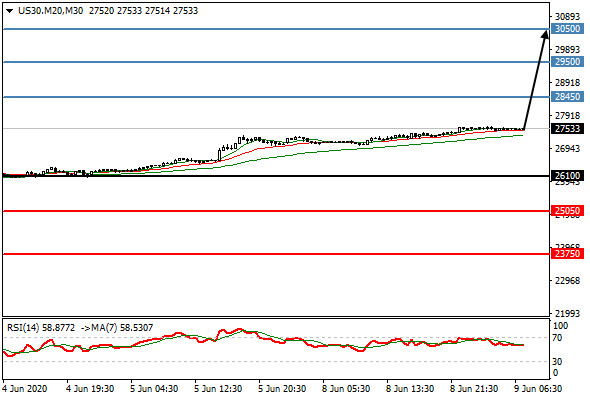The height and width of the screenshot is (400, 590).
Task: Click the MA(7) 58.5307 indicator label
Action: pyautogui.click(x=122, y=328)
